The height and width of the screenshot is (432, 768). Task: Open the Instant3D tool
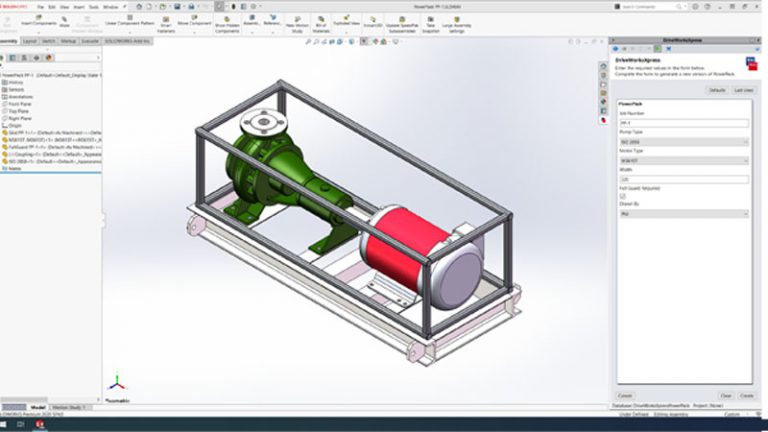(x=373, y=22)
